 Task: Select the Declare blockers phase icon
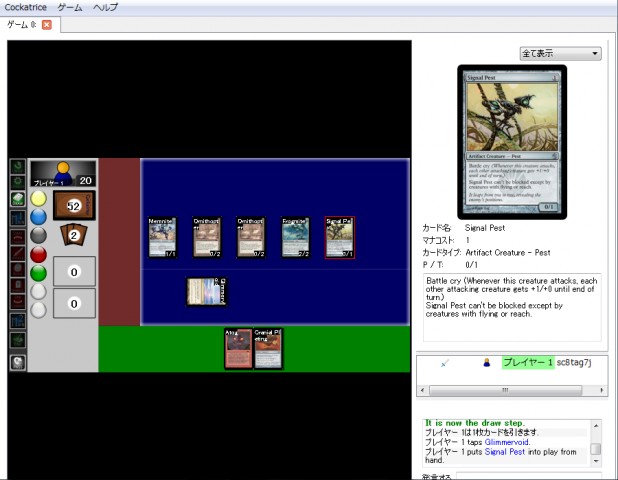tap(18, 269)
